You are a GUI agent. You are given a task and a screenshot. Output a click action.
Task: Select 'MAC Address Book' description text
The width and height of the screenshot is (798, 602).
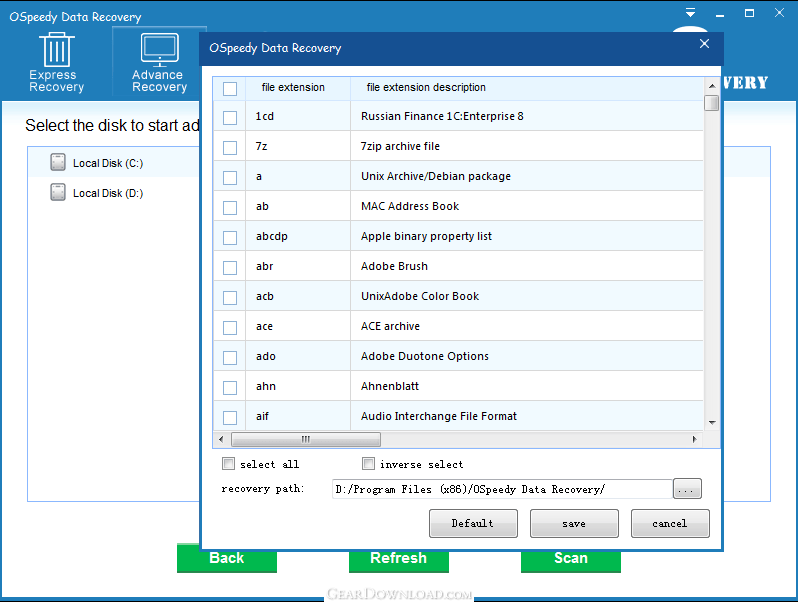point(410,207)
